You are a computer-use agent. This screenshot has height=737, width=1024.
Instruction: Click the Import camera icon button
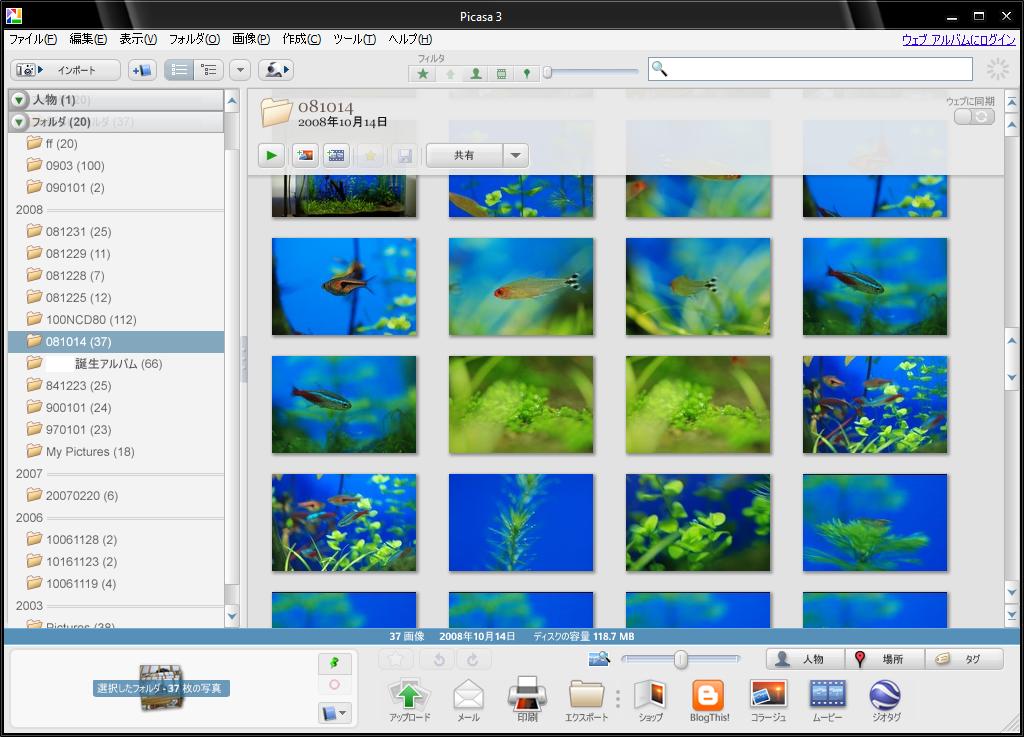tap(65, 70)
